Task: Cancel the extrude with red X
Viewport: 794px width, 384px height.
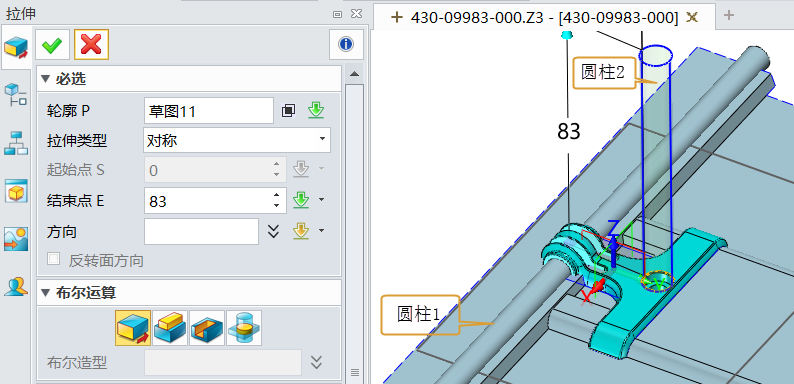Action: pos(91,45)
